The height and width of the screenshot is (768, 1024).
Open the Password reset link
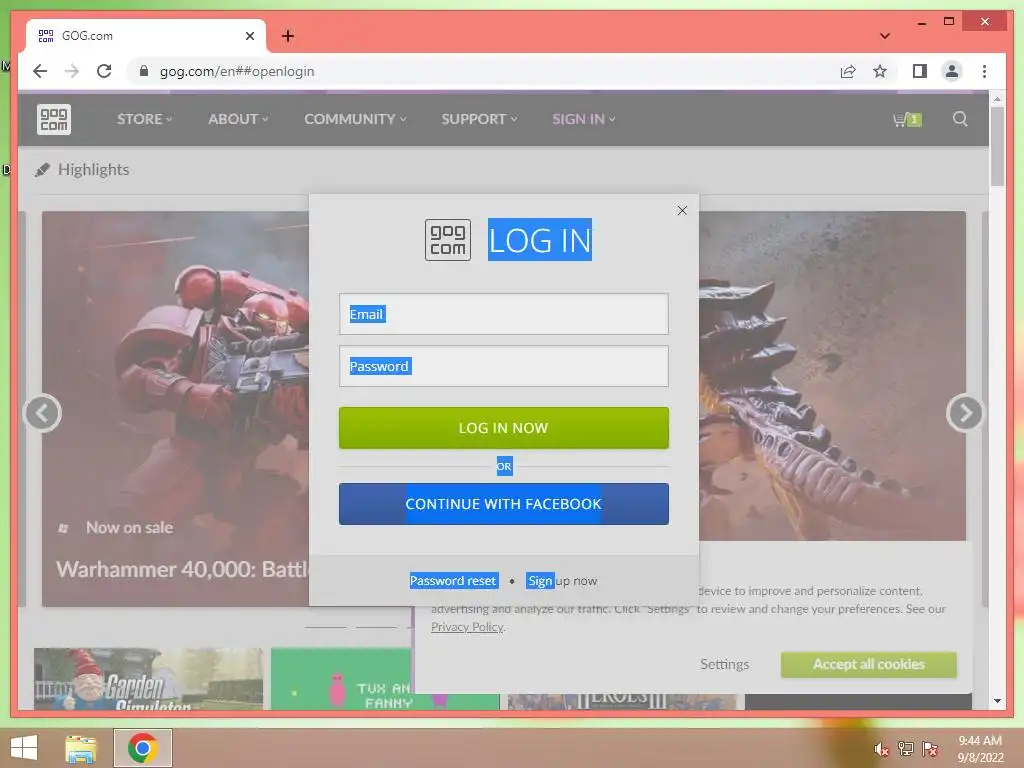tap(454, 581)
